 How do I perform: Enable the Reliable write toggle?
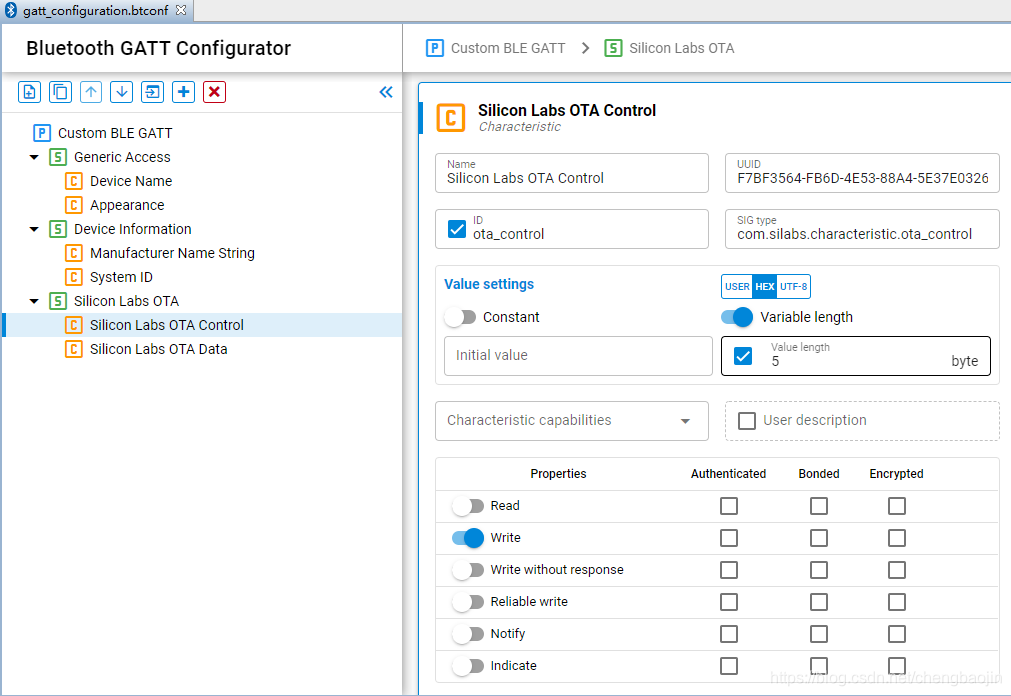468,602
